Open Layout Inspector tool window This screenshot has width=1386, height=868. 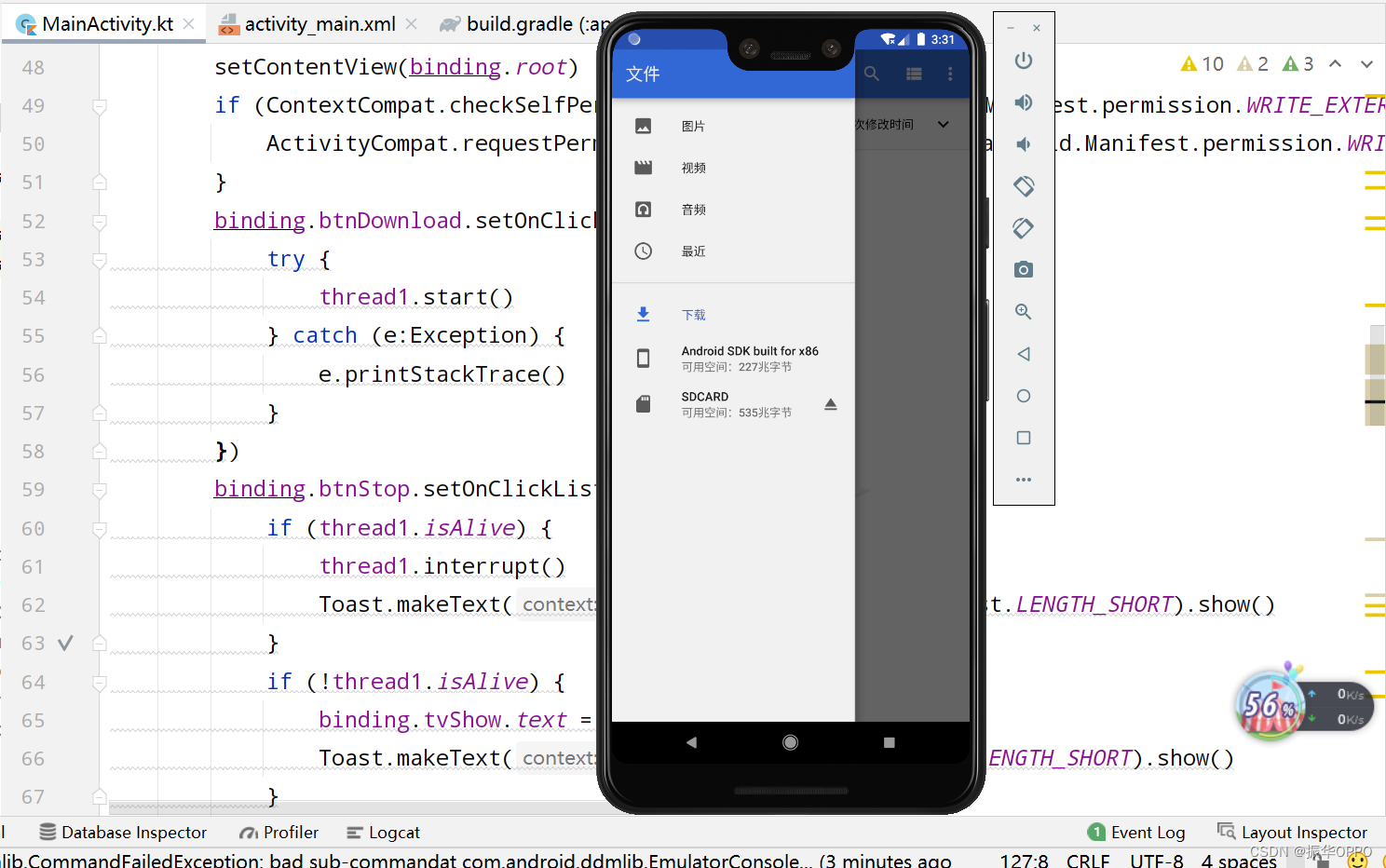tap(1292, 833)
